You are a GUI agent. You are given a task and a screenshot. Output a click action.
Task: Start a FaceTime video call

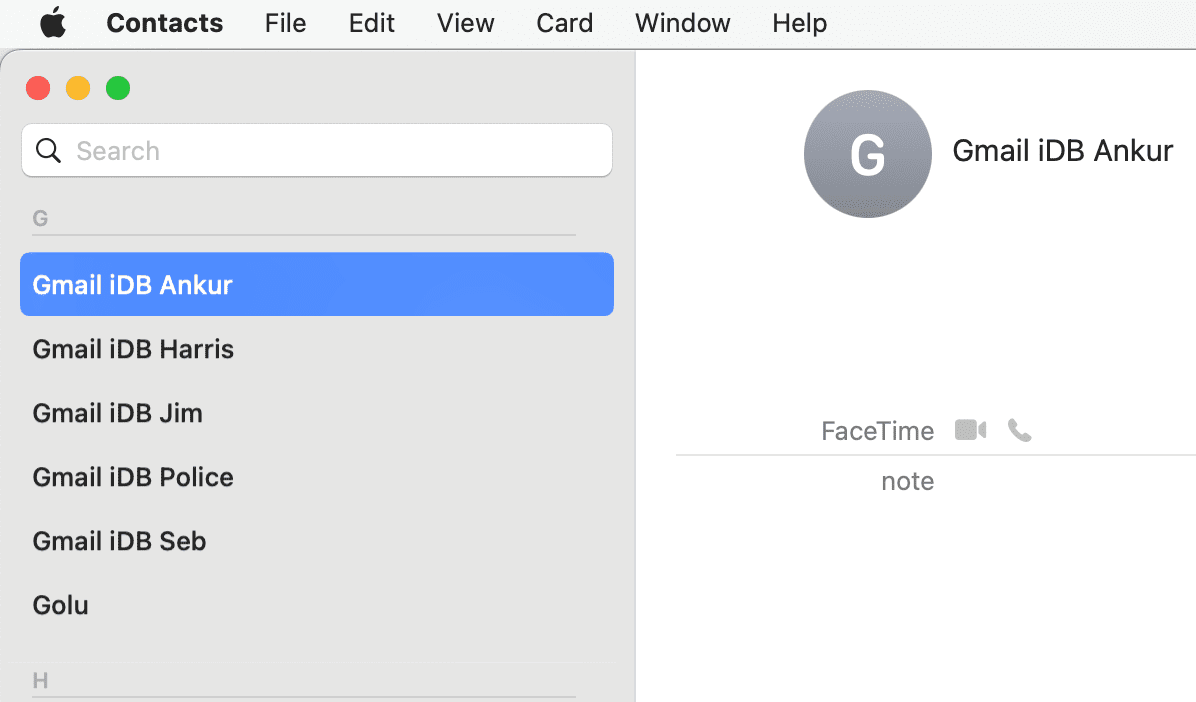pos(970,430)
